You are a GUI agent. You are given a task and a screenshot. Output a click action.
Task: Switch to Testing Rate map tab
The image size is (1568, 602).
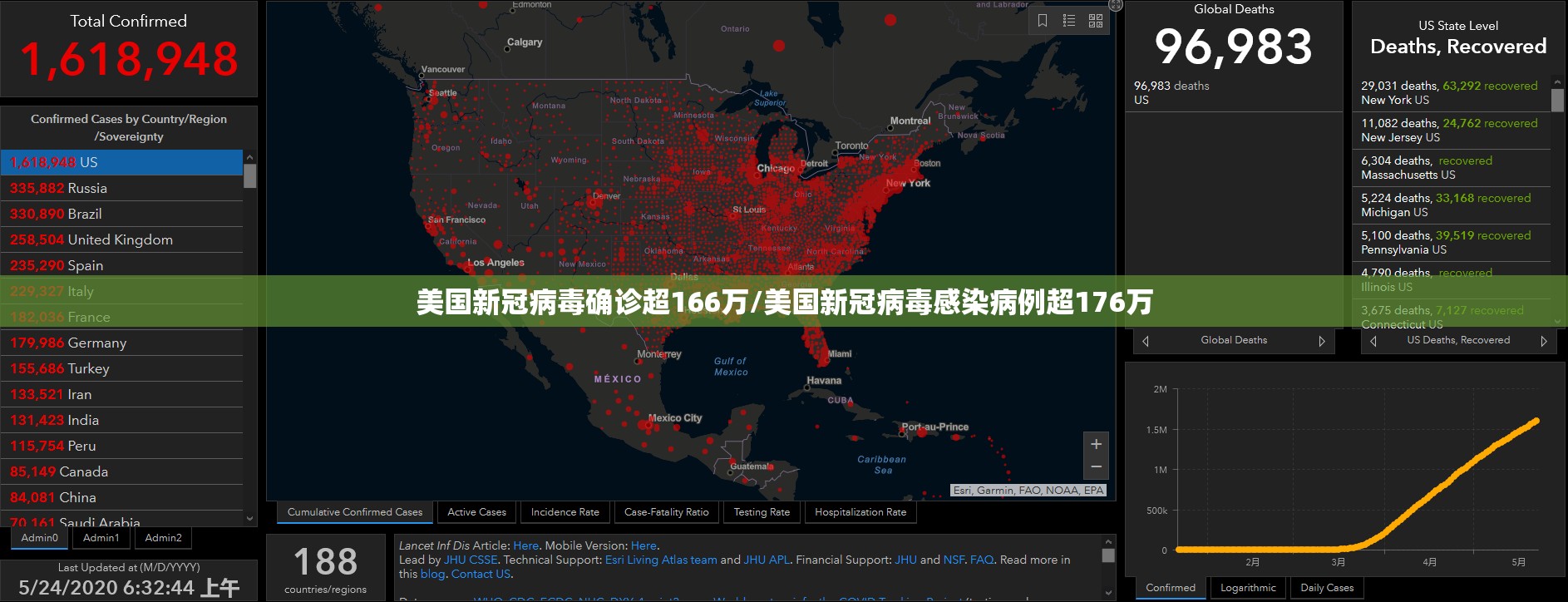click(x=762, y=512)
